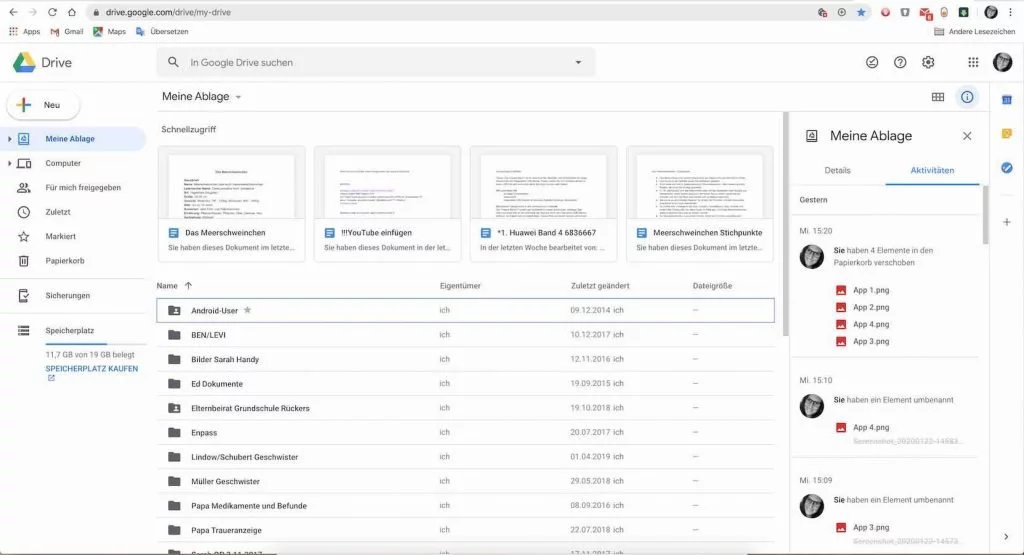Select the Android-User folder row
This screenshot has width=1024, height=555.
pyautogui.click(x=466, y=310)
